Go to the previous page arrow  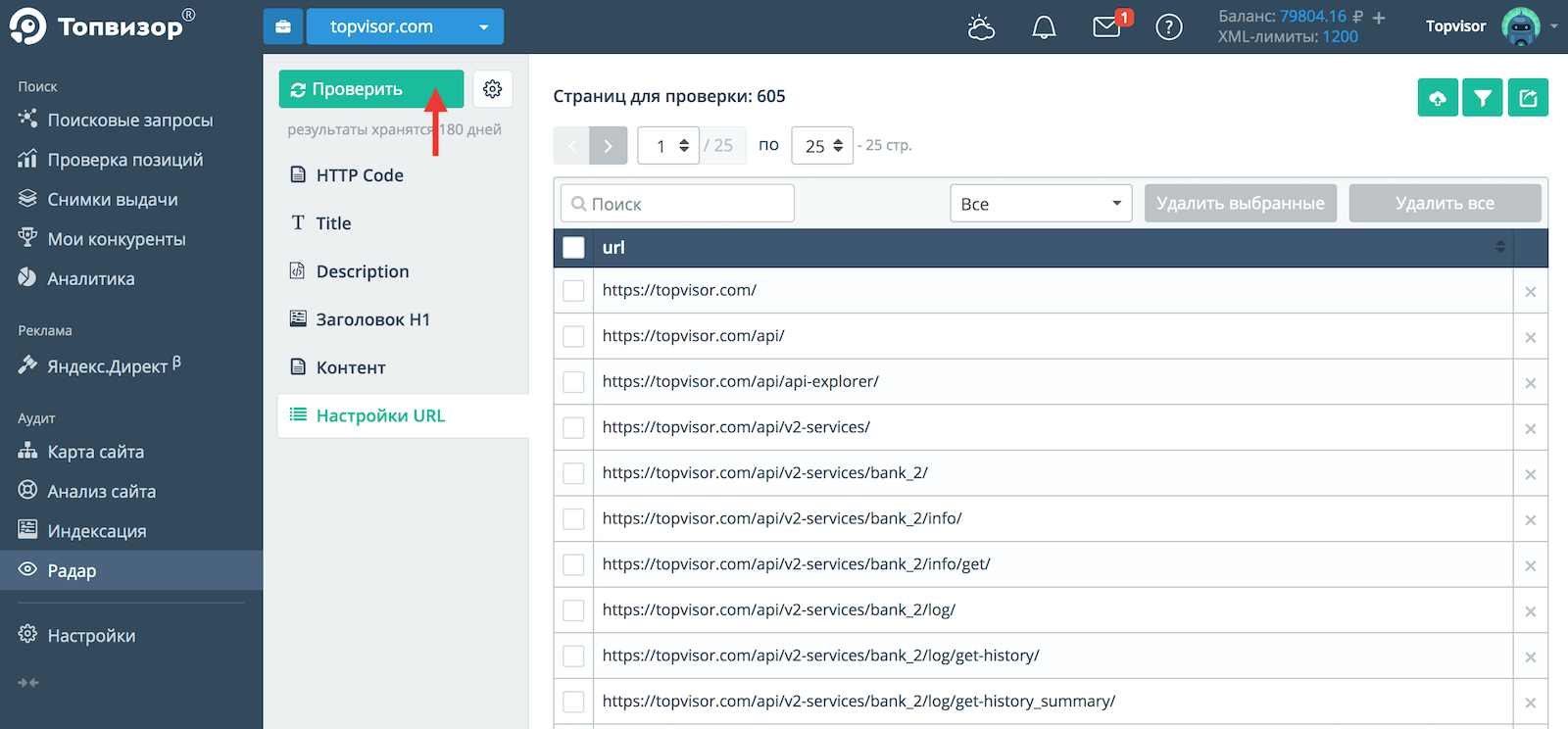coord(571,146)
